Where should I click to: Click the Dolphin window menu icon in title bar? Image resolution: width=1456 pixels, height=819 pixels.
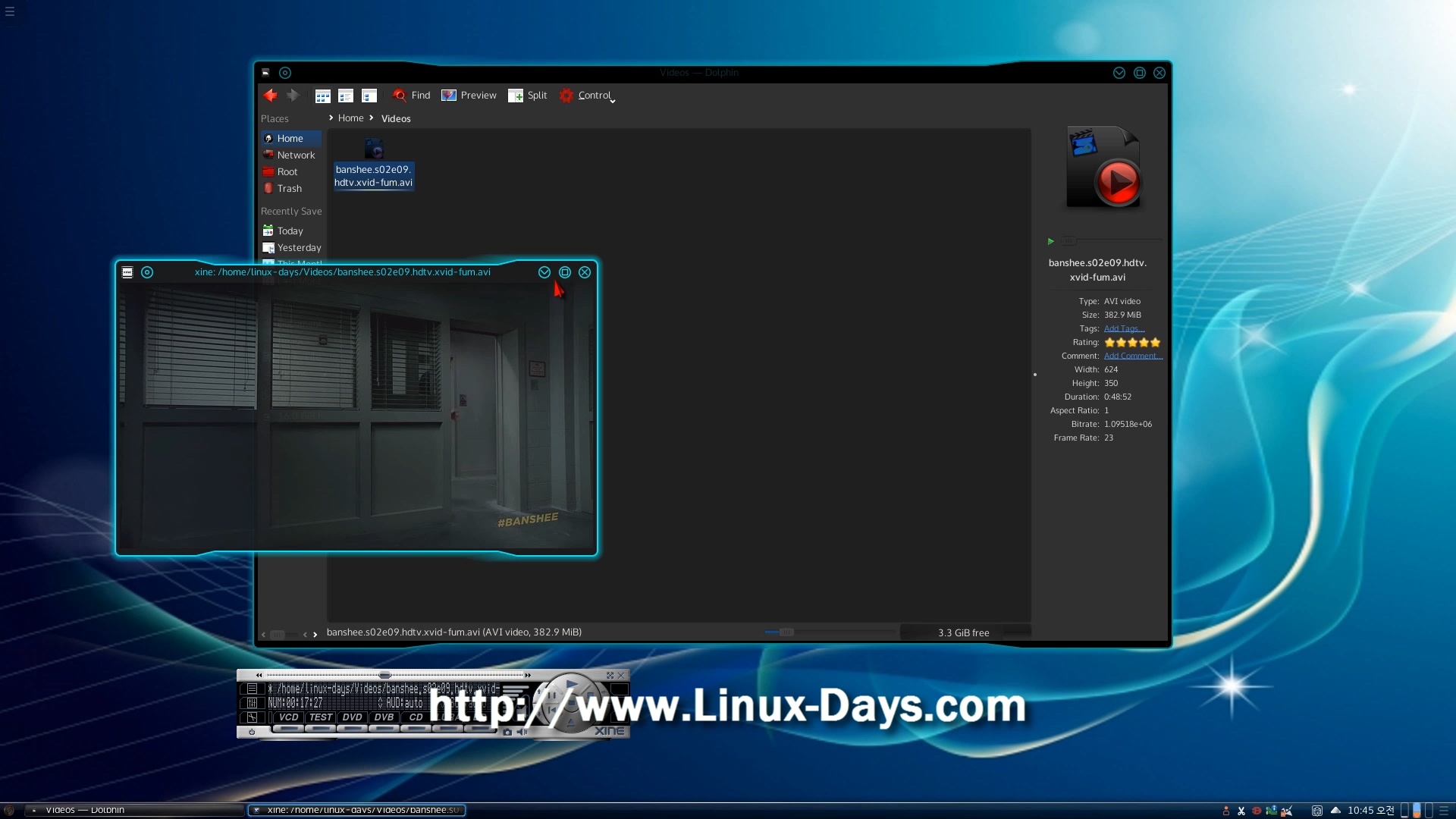(x=265, y=73)
